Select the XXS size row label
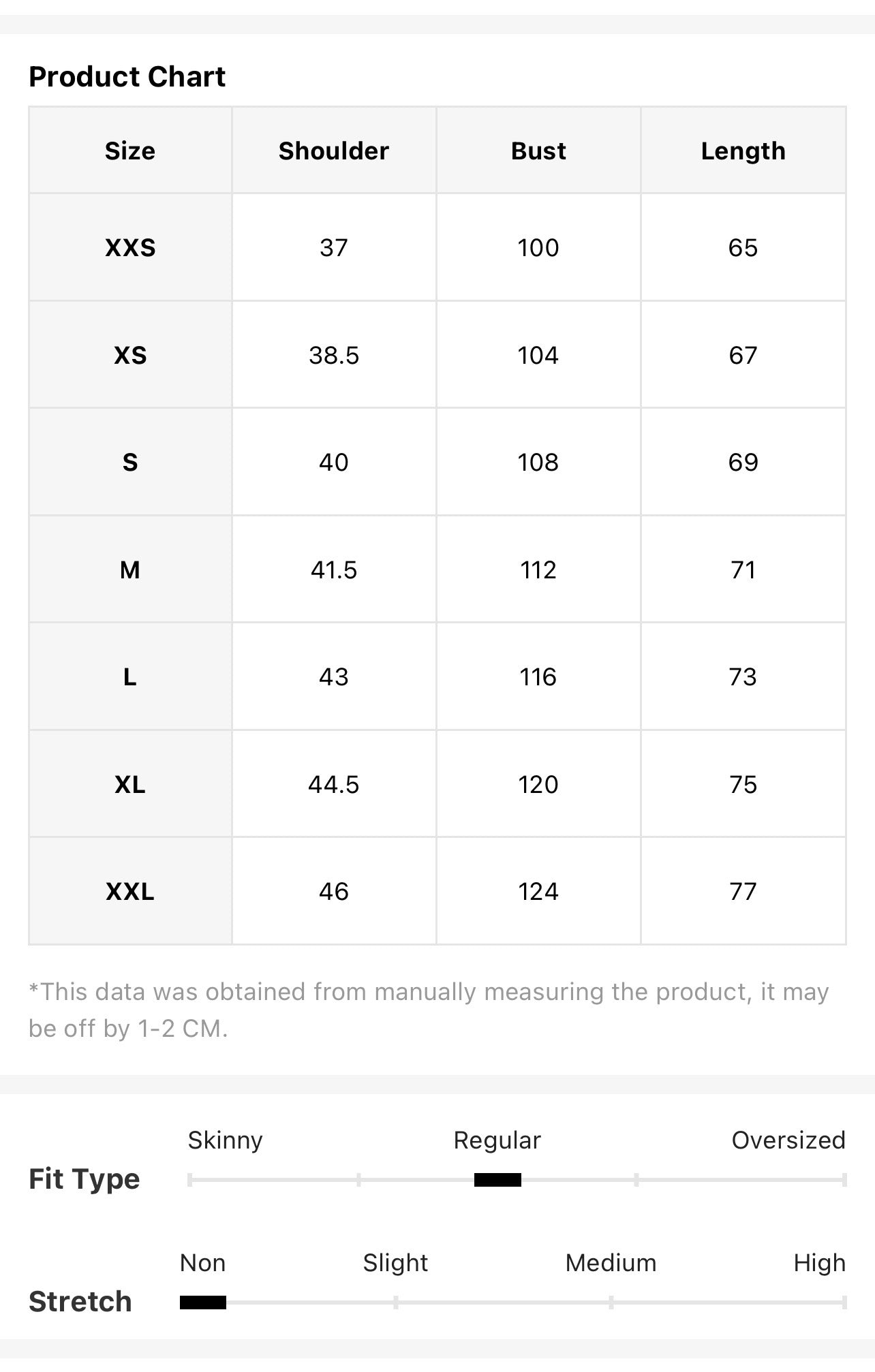Screen dimensions: 875x1372 click(130, 247)
